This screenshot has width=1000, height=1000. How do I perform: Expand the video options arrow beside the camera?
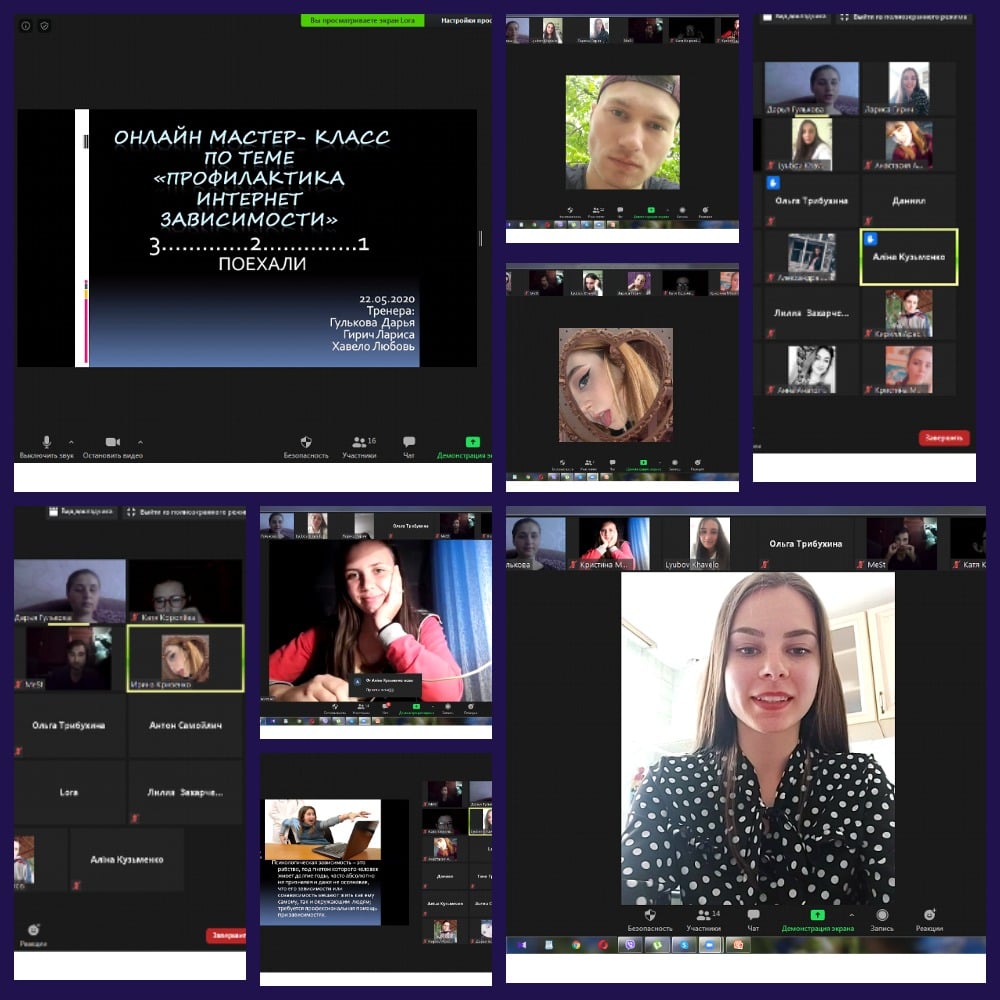point(140,441)
